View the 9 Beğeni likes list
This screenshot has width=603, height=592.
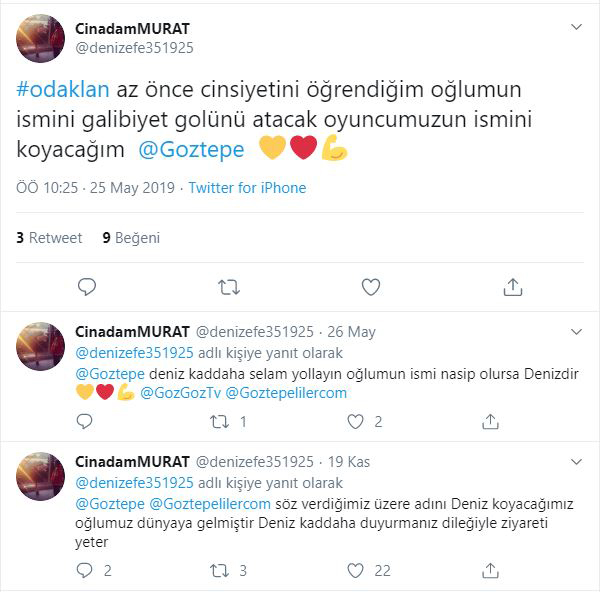point(131,238)
